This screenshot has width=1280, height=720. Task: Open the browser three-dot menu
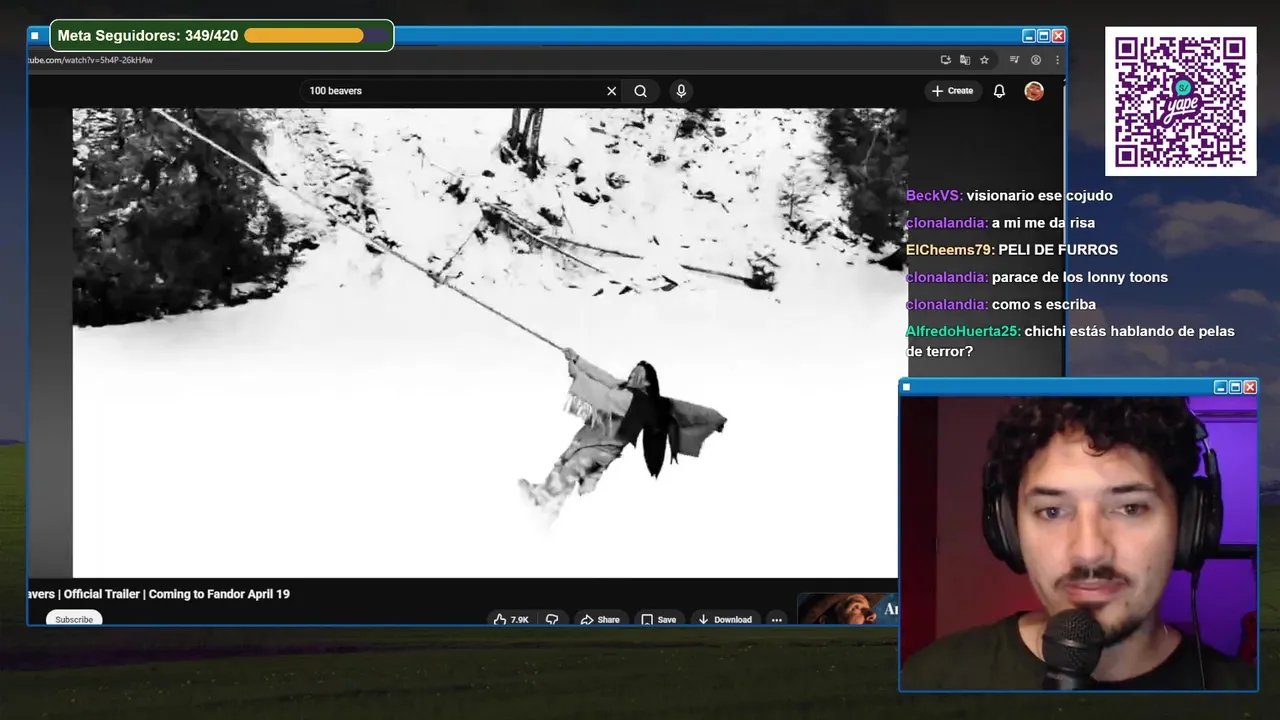click(1057, 60)
